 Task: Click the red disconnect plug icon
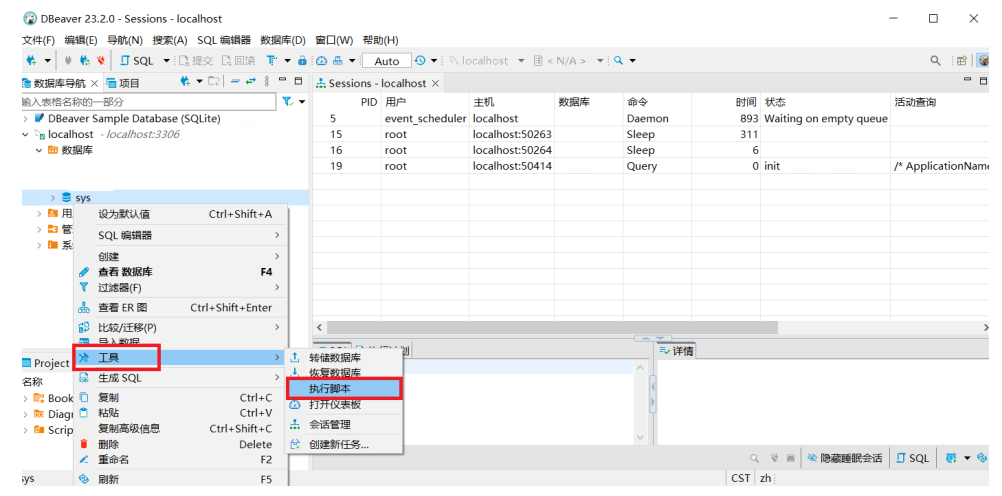[x=100, y=61]
